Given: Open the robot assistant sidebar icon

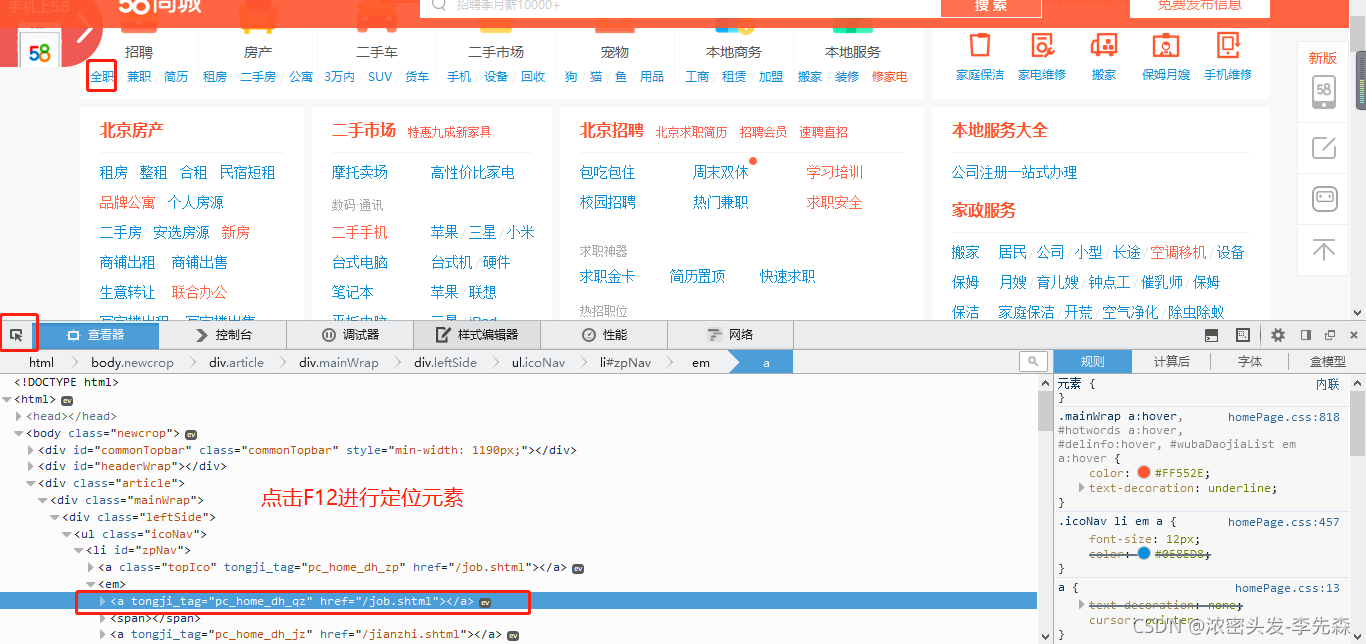Looking at the screenshot, I should 1324,198.
